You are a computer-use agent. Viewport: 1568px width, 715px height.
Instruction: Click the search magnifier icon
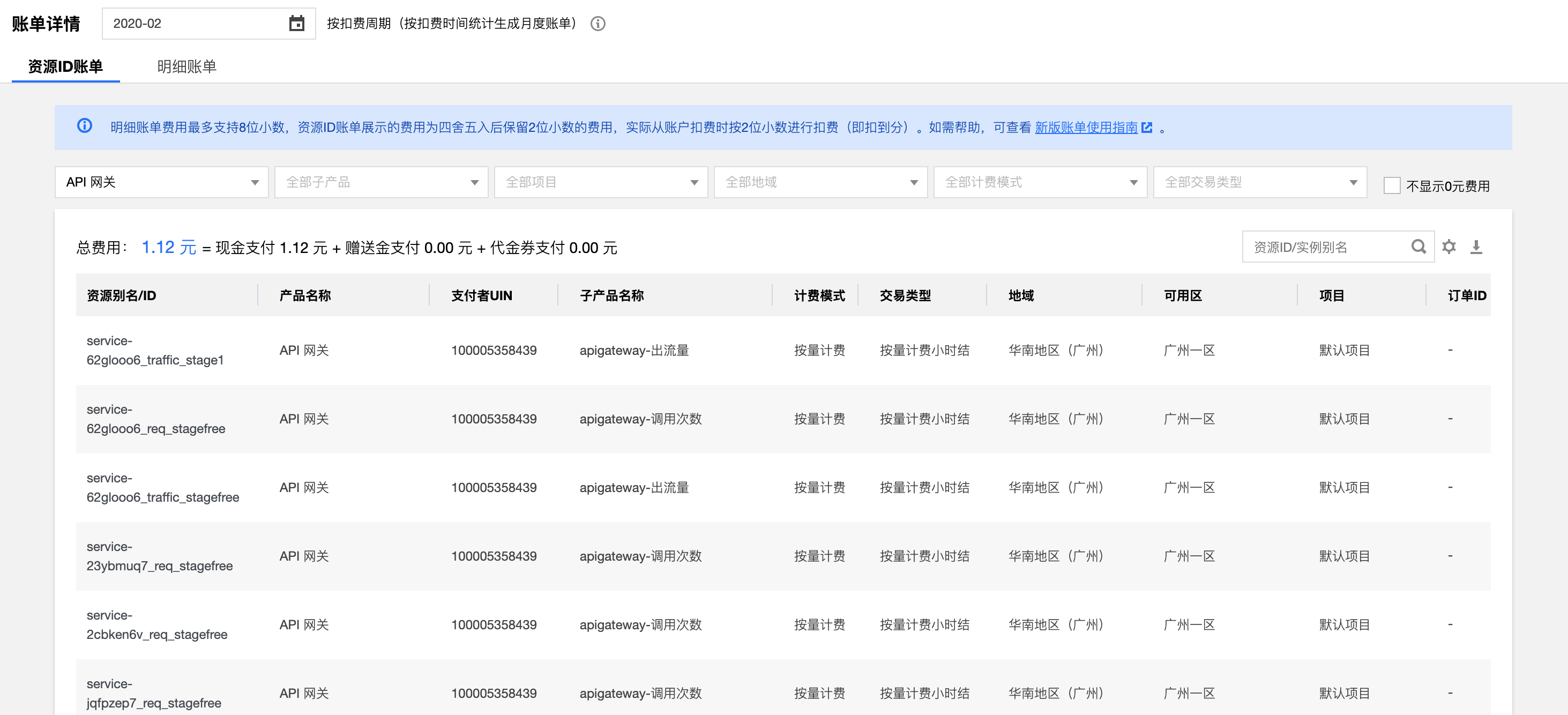click(1418, 247)
